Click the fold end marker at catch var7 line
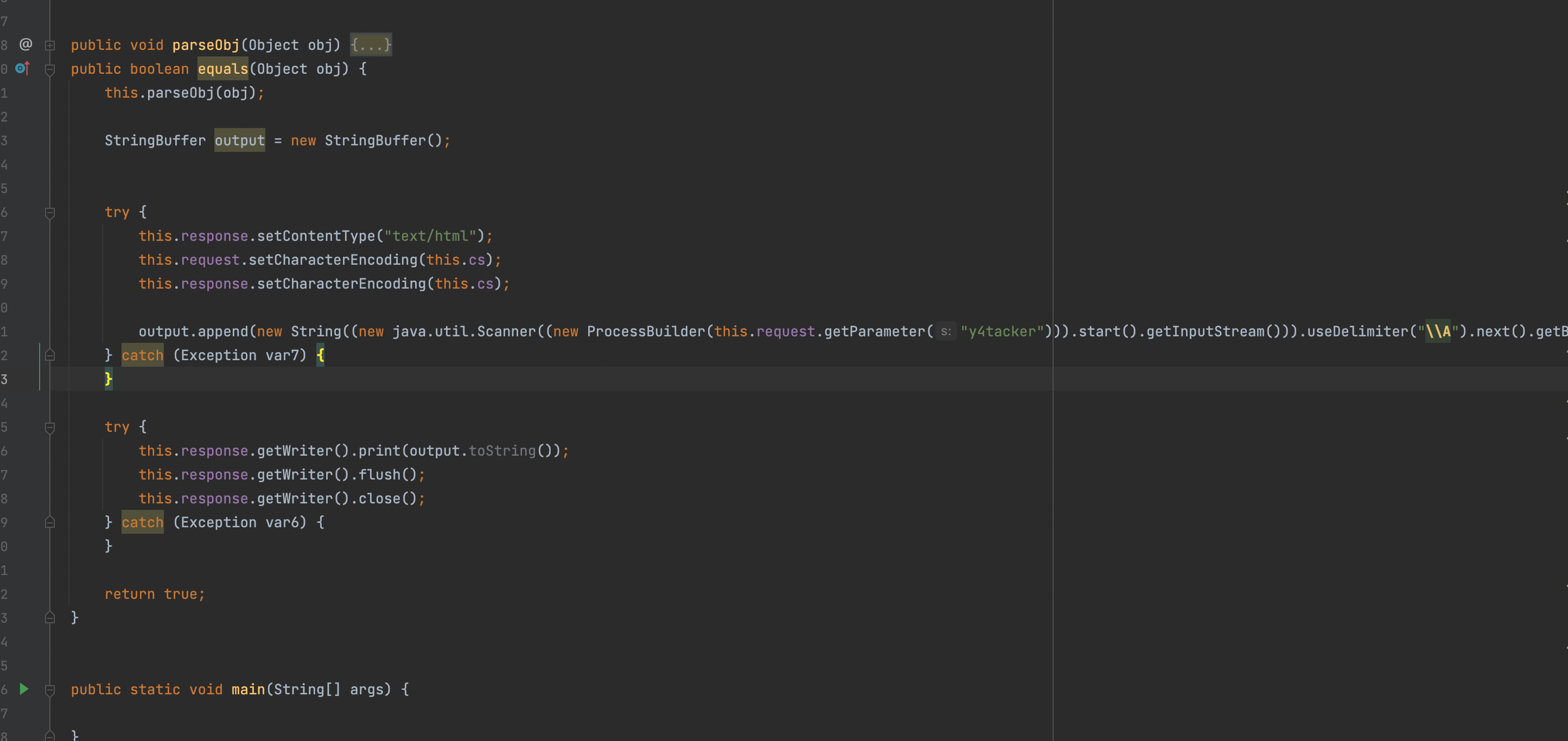The image size is (1568, 741). click(x=50, y=355)
